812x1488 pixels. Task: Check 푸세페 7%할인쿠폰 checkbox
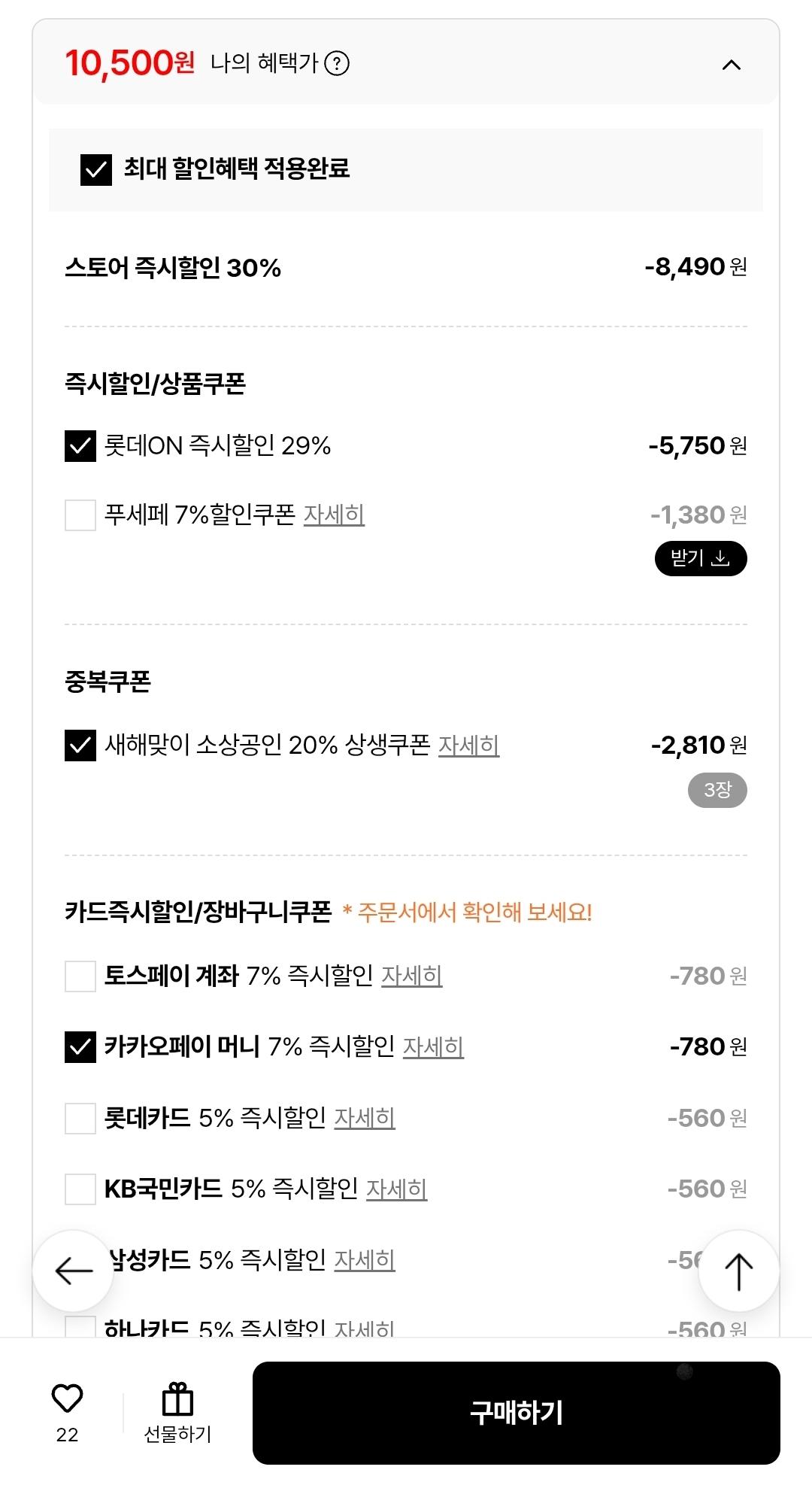click(80, 515)
